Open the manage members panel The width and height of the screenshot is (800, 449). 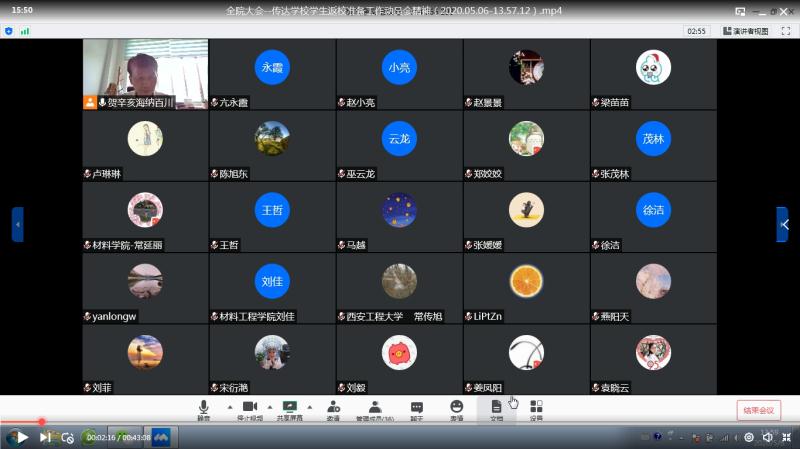pos(375,409)
